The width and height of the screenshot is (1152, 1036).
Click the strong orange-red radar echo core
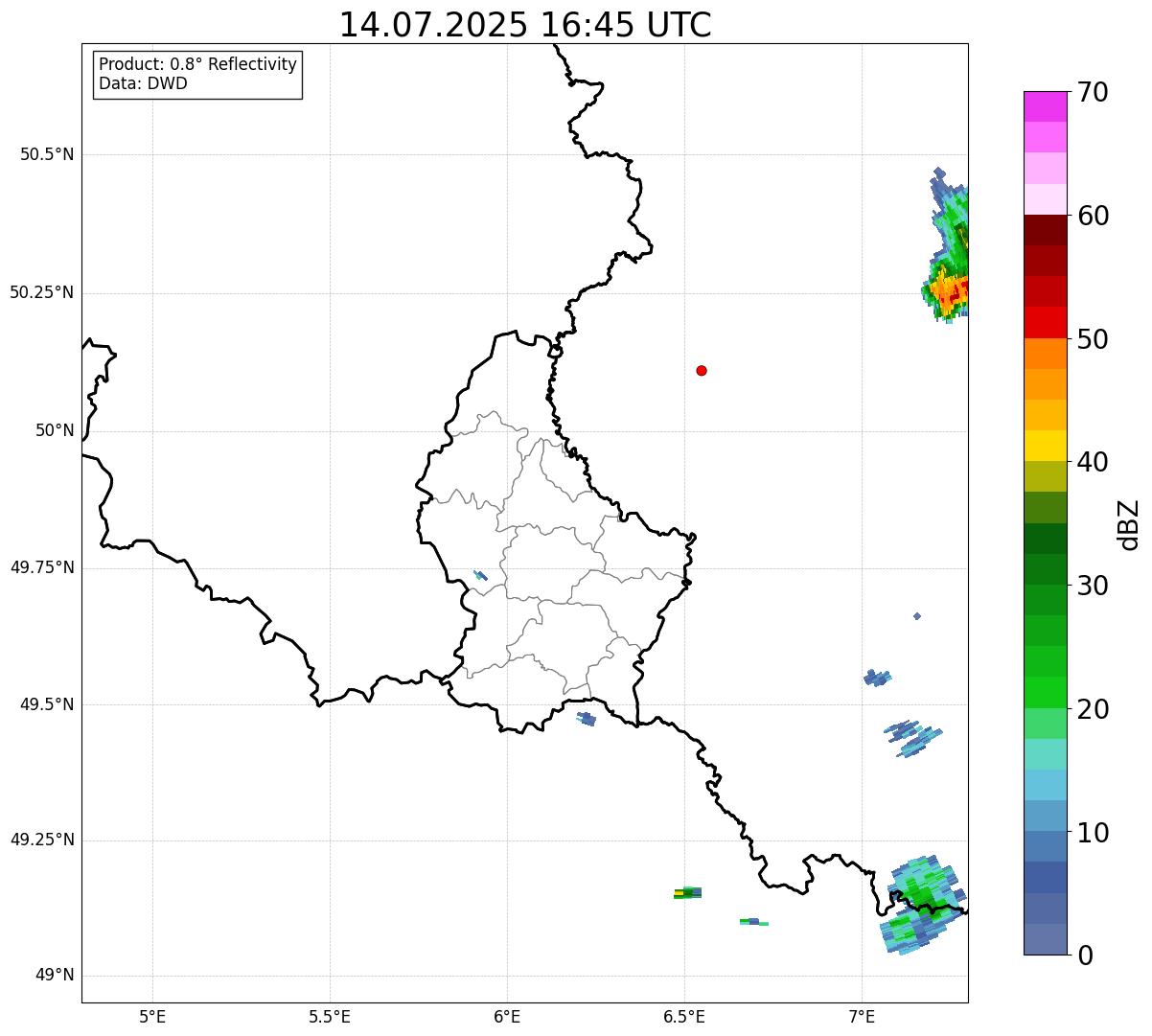pyautogui.click(x=949, y=290)
